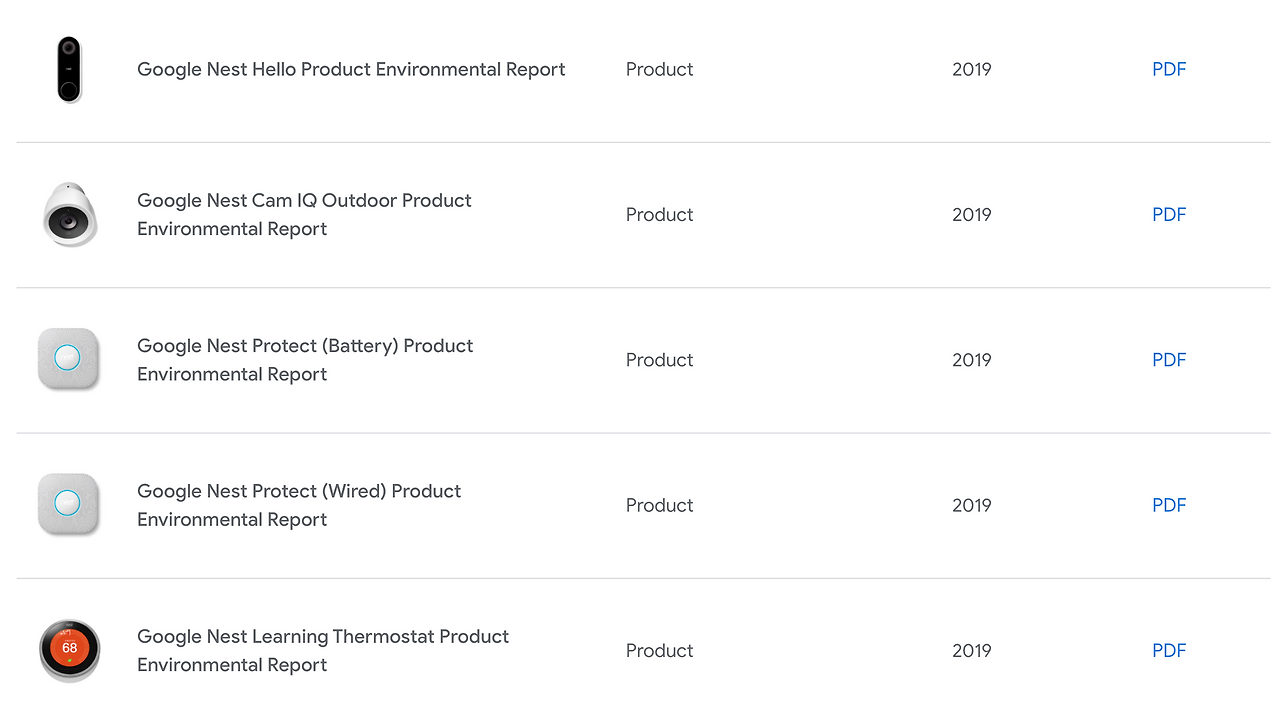Click the Nest Cam IQ Outdoor camera image

[69, 215]
